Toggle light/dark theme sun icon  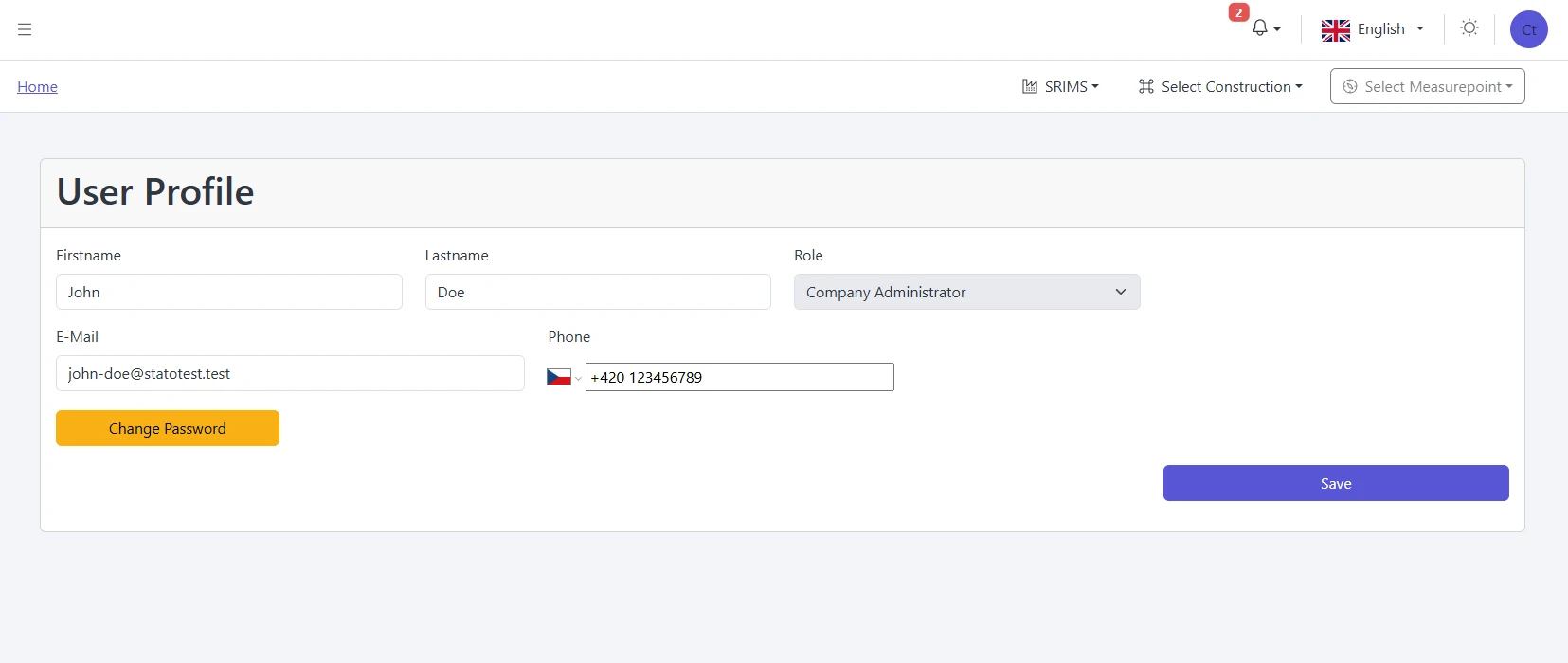[1469, 28]
